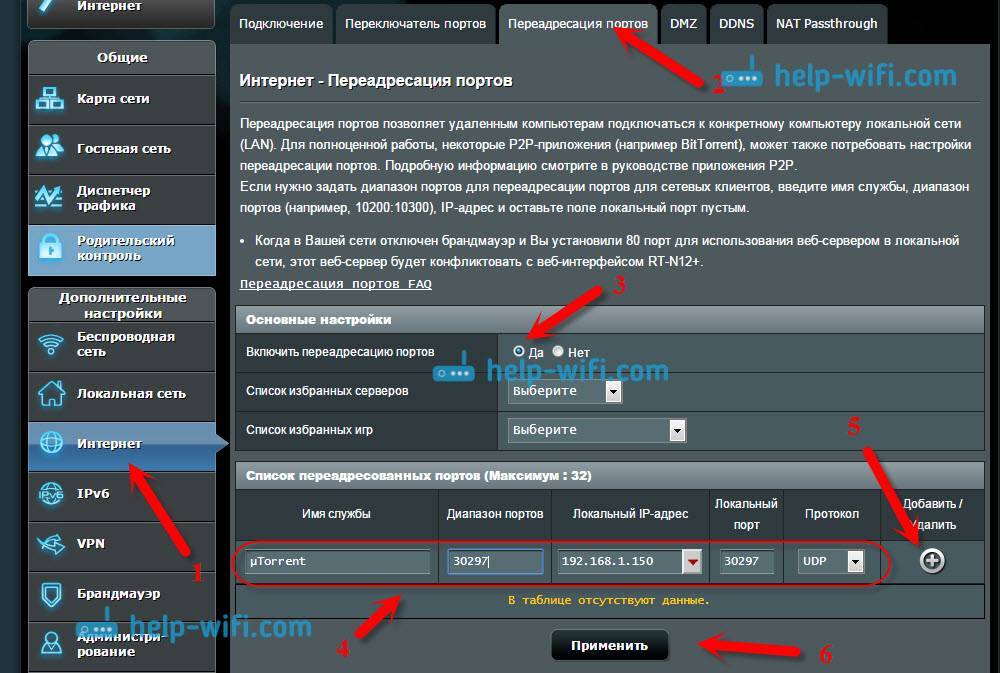This screenshot has height=673, width=1000.
Task: Click the Локальный порт input field
Action: point(746,561)
